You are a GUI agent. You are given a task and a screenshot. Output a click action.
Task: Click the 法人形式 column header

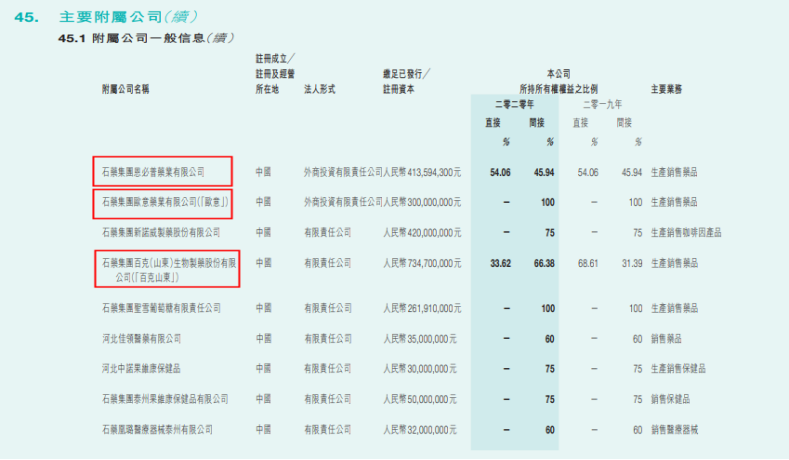pyautogui.click(x=320, y=89)
